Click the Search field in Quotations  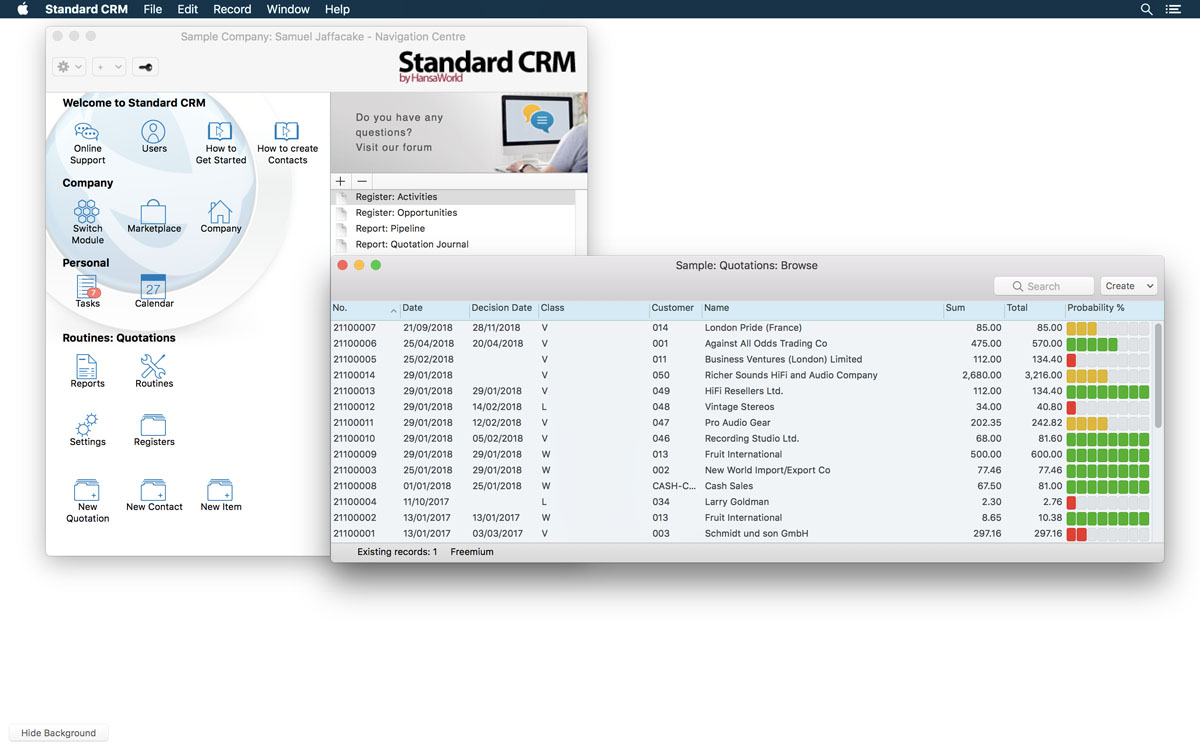click(1044, 286)
